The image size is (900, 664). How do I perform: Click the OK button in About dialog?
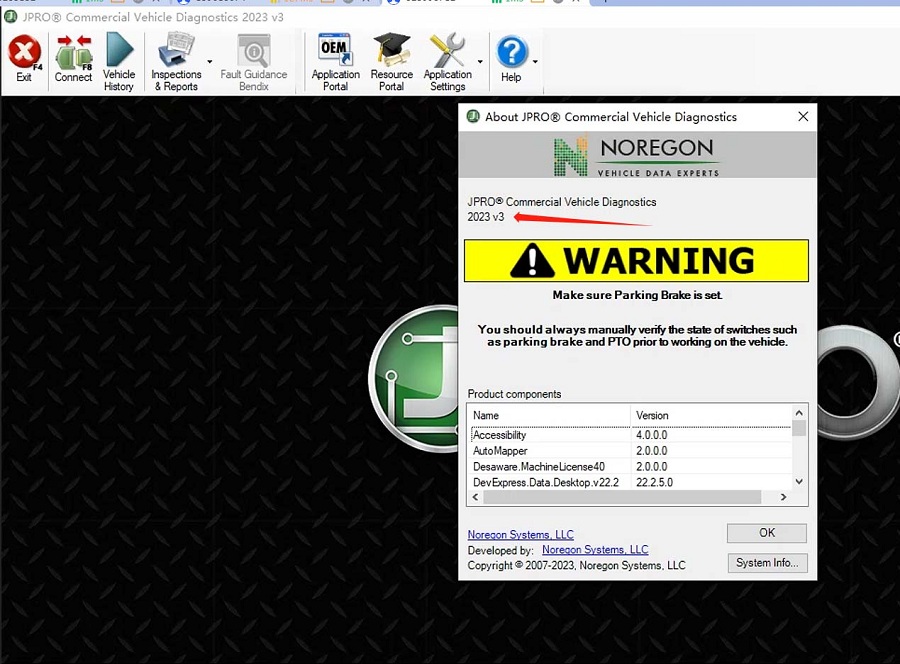click(x=767, y=533)
